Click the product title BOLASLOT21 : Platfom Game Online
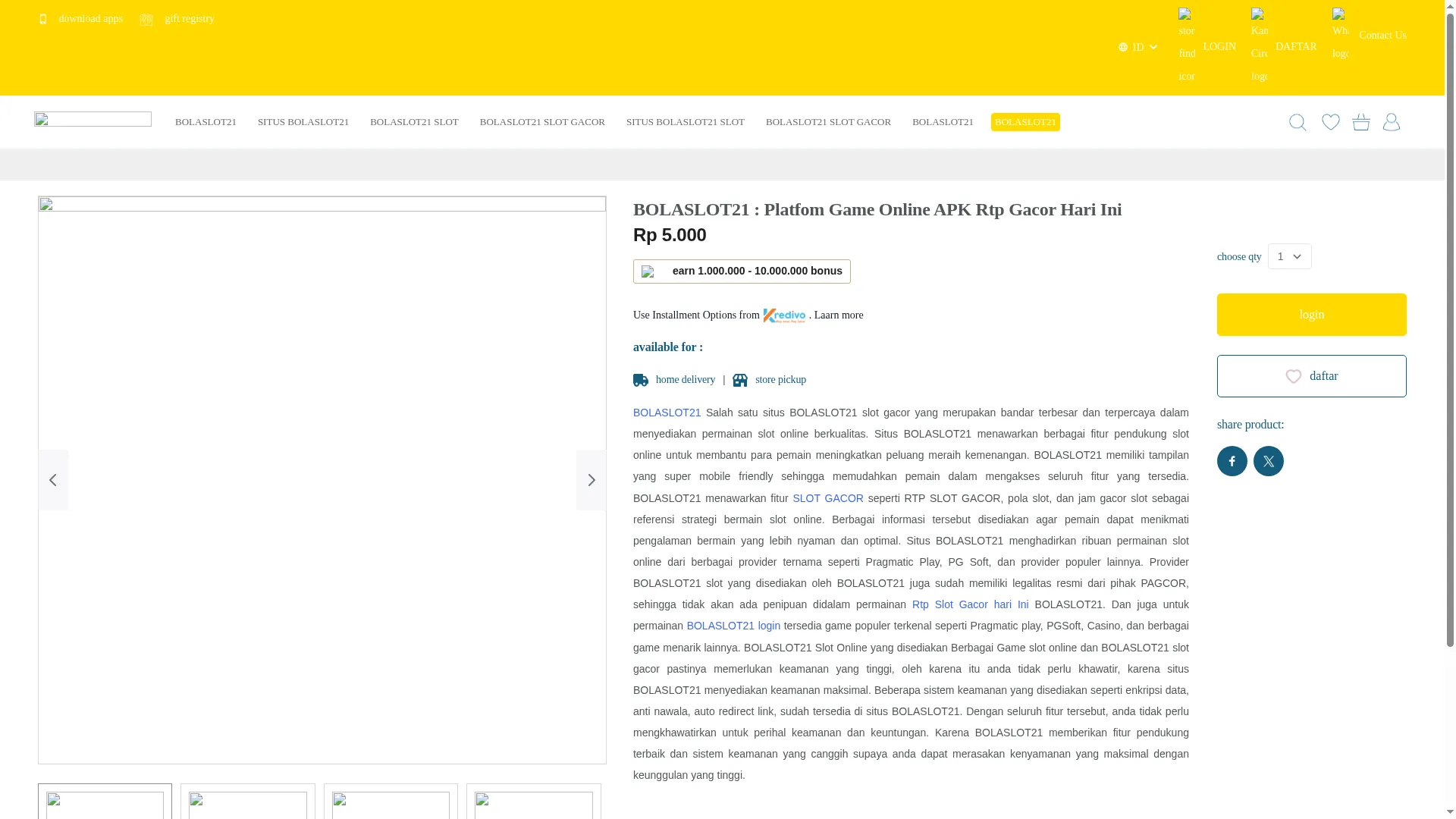Screen dimensions: 1456x819 [877, 209]
